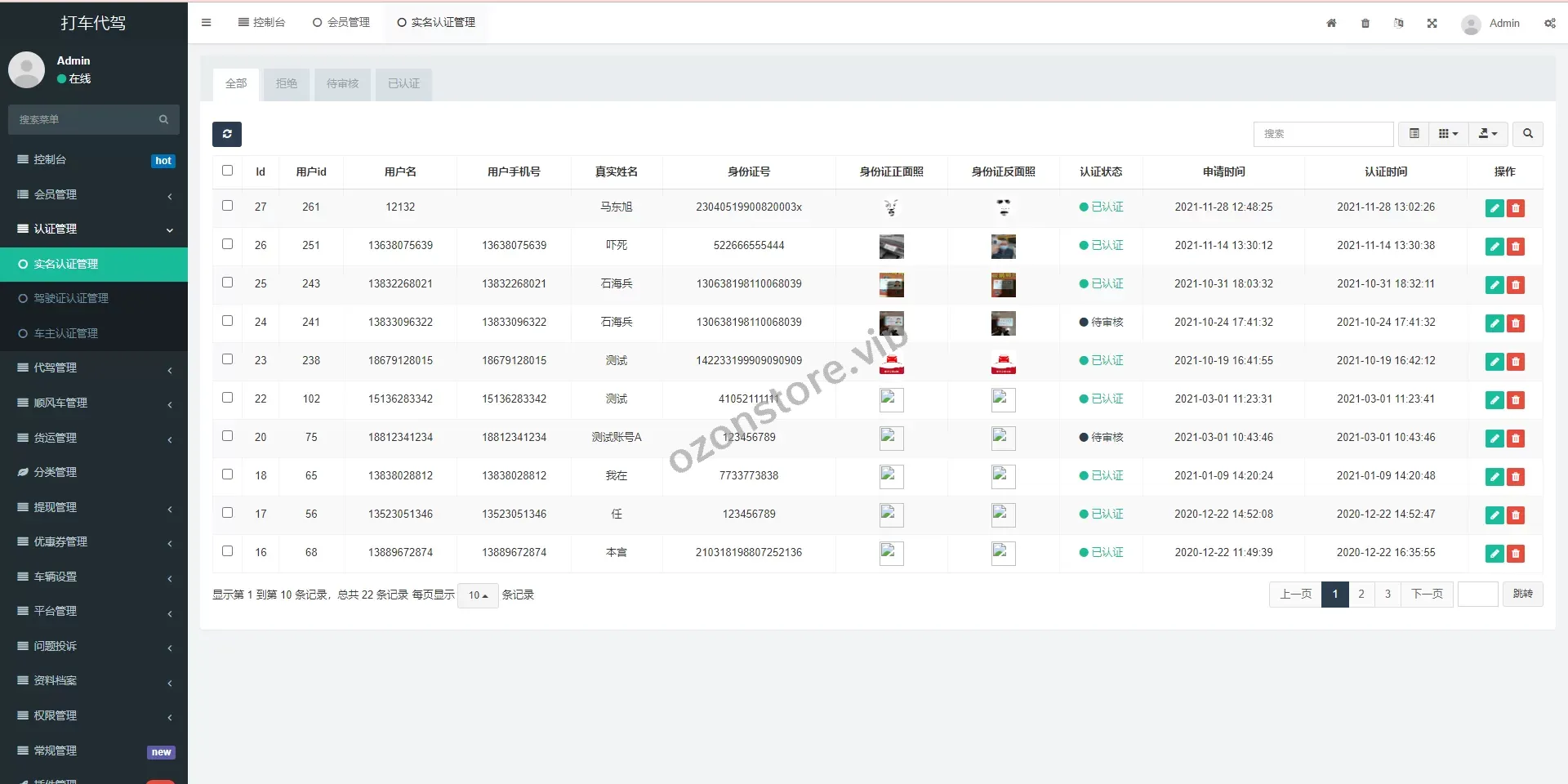Click the table 搜索 input field
The width and height of the screenshot is (1568, 784).
[x=1323, y=134]
